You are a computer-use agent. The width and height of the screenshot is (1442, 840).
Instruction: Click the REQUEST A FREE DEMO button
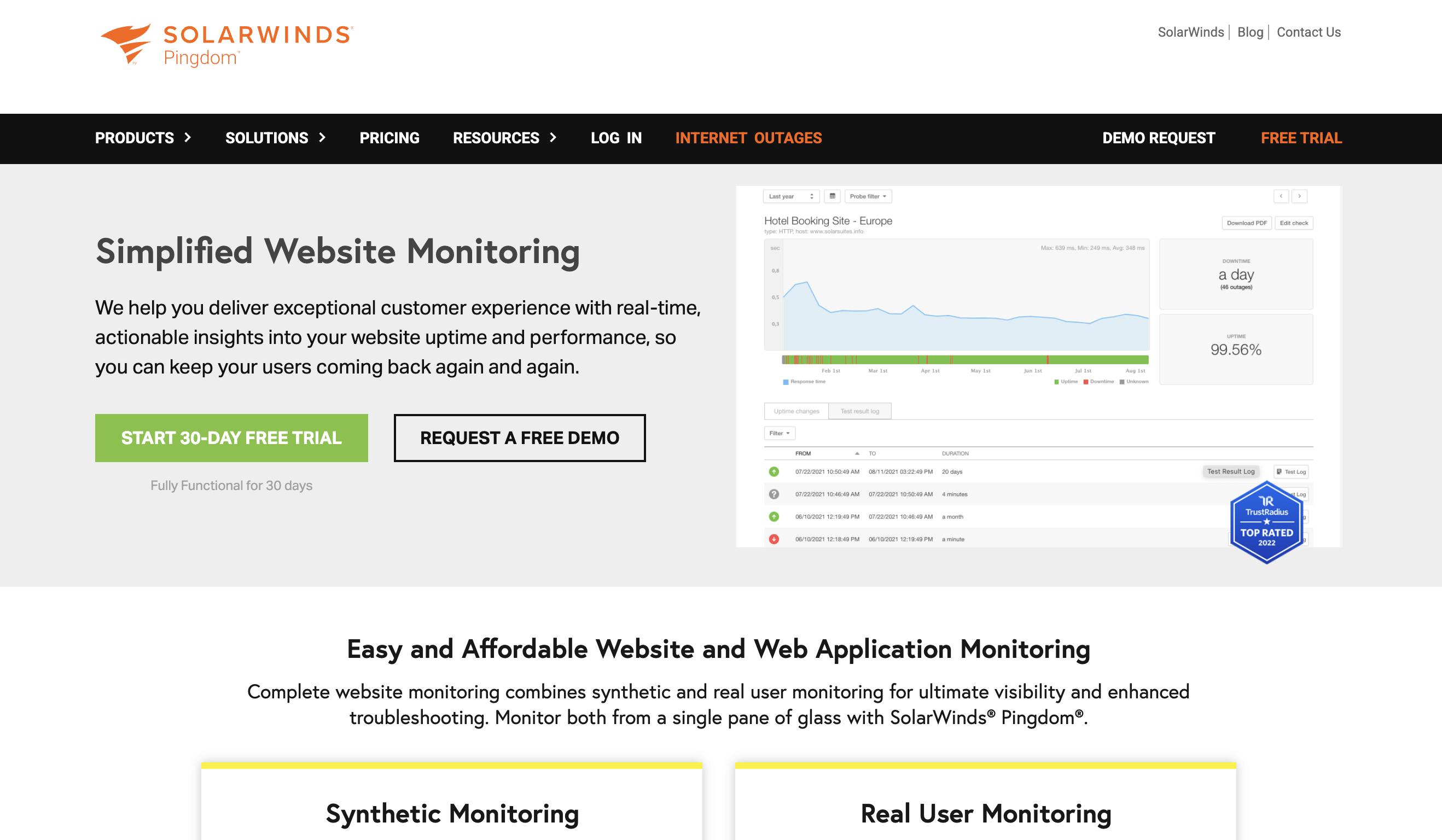click(519, 437)
